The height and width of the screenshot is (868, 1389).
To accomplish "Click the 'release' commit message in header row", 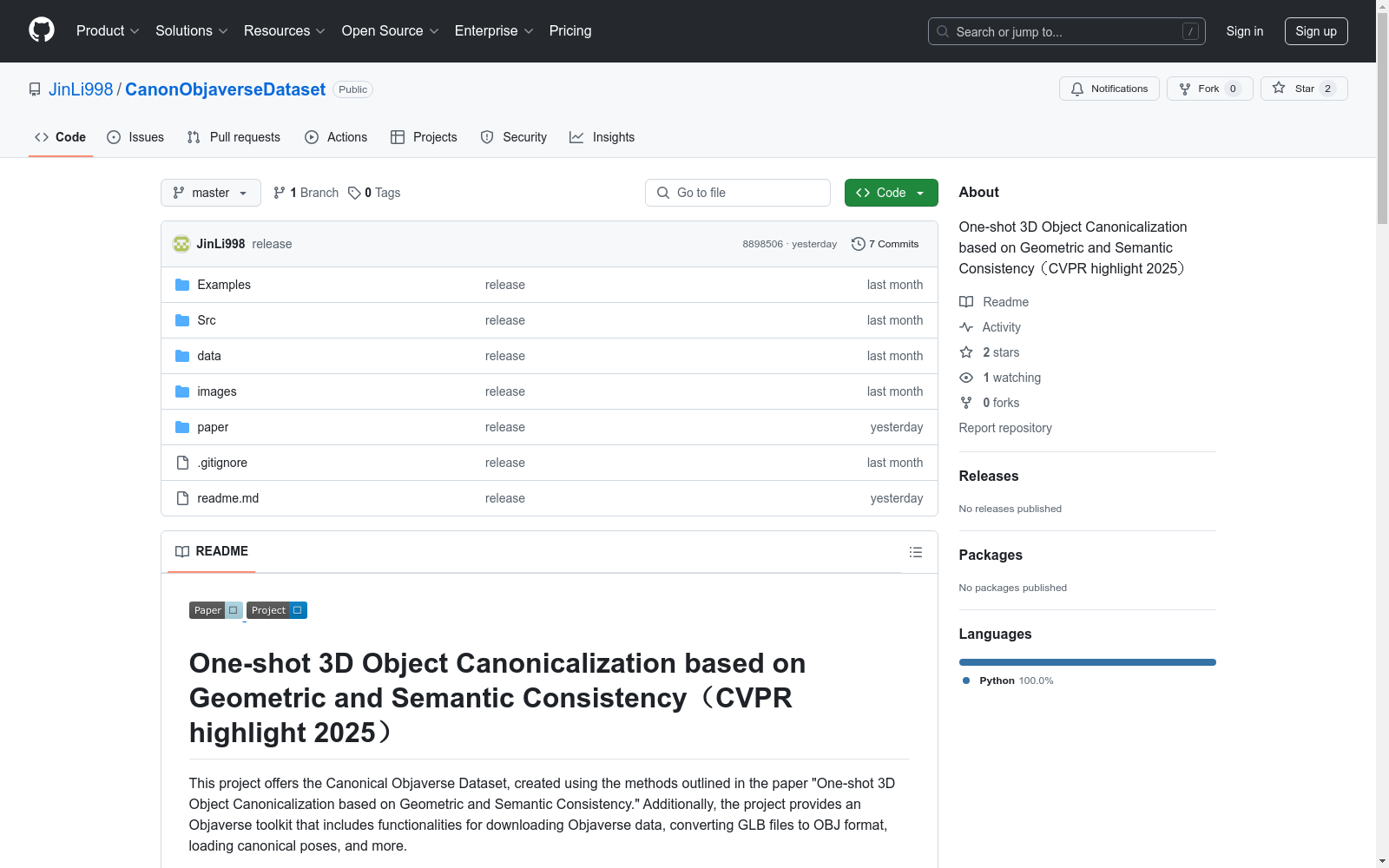I will (272, 244).
